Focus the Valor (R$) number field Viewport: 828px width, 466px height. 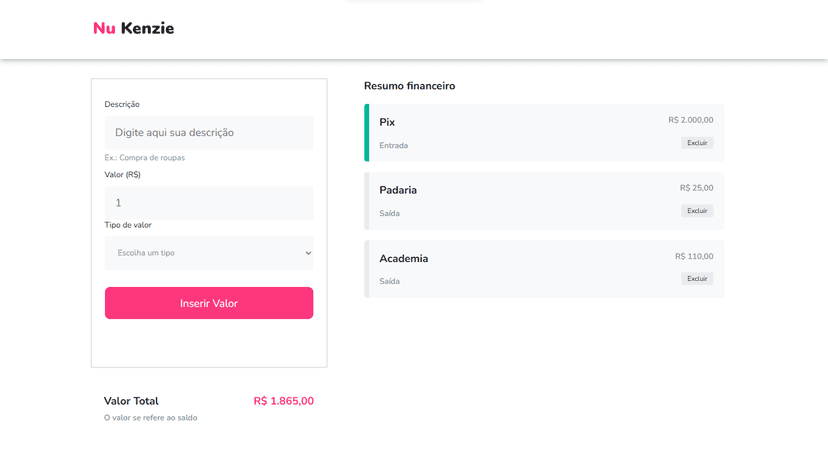209,203
